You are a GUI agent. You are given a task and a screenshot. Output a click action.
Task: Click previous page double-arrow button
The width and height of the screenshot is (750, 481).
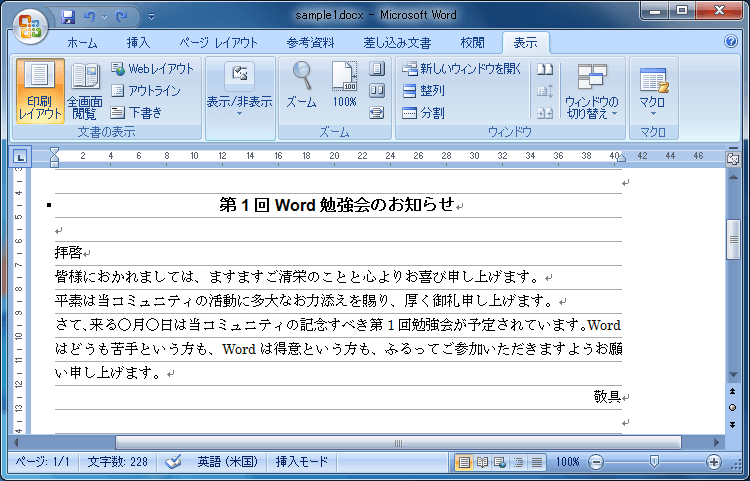point(733,392)
